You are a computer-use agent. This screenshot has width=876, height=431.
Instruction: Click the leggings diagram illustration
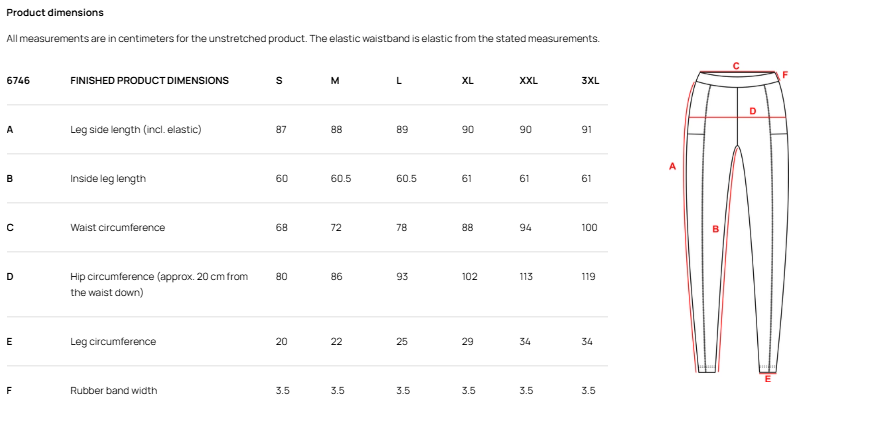(x=735, y=220)
